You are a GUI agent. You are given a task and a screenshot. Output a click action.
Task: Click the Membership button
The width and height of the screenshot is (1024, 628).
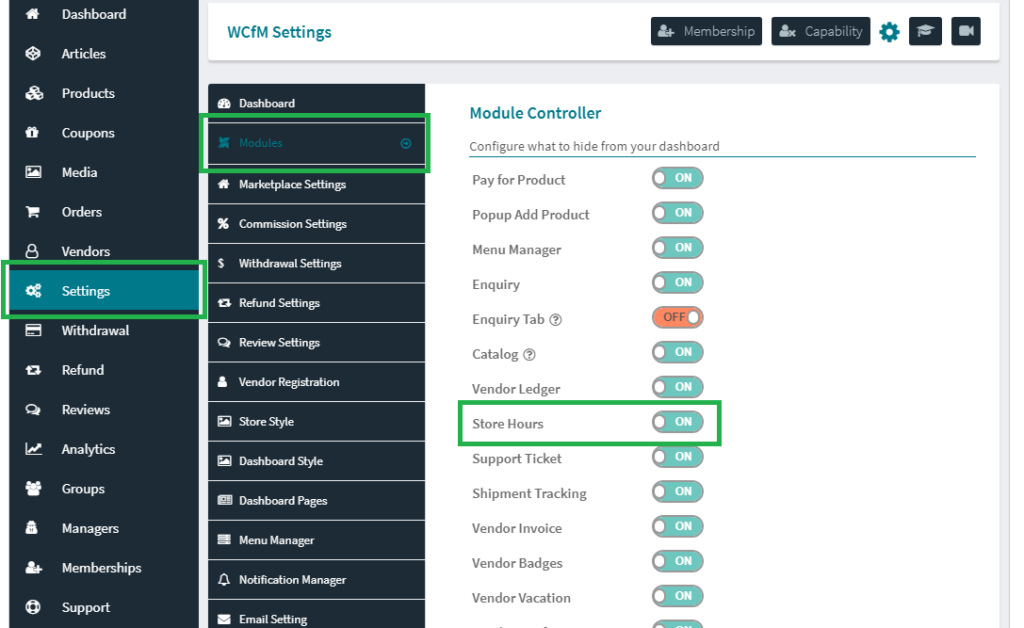click(706, 31)
